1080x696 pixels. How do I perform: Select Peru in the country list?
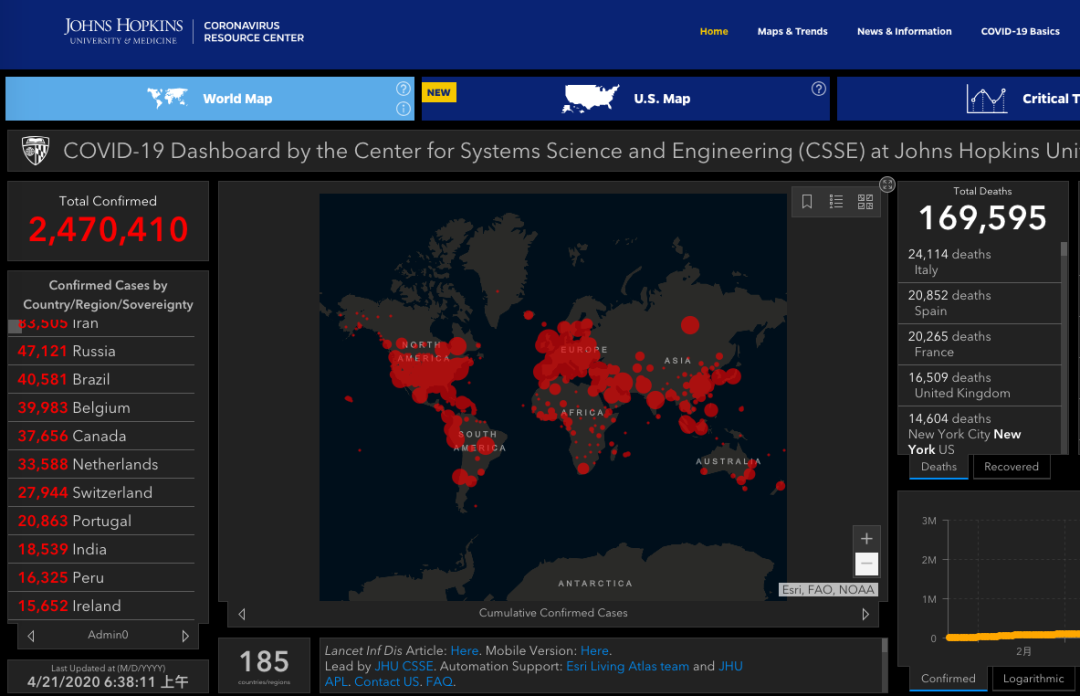[x=101, y=577]
